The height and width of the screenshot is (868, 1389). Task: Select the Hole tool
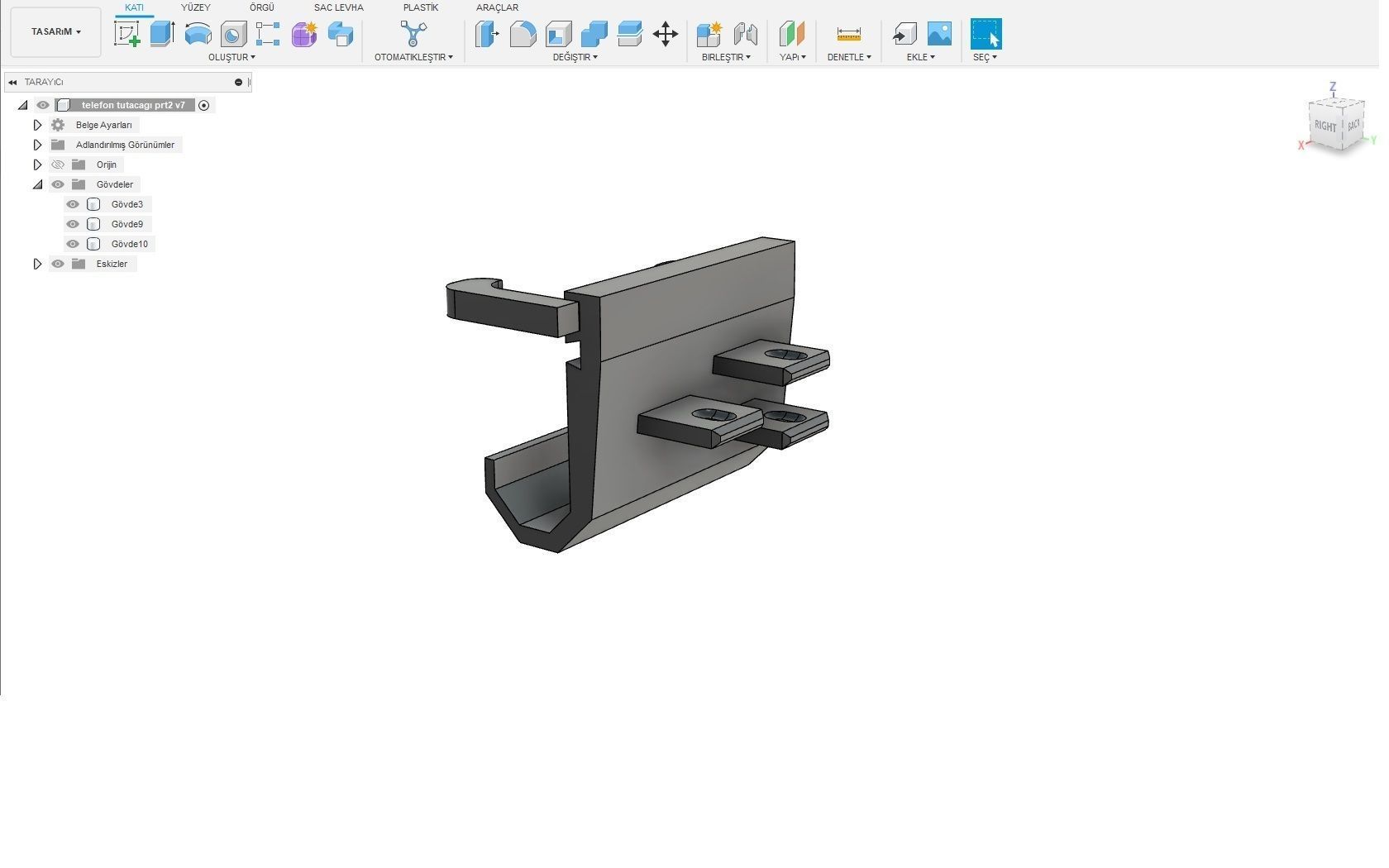pyautogui.click(x=234, y=34)
